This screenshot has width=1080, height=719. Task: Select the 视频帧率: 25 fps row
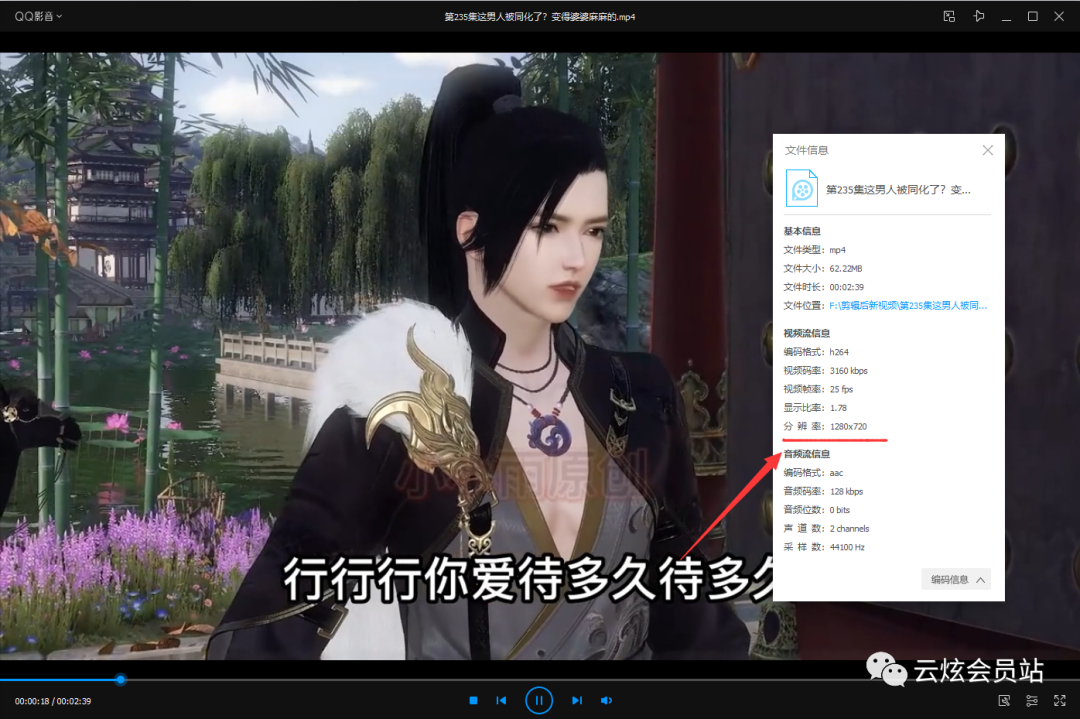pyautogui.click(x=818, y=389)
